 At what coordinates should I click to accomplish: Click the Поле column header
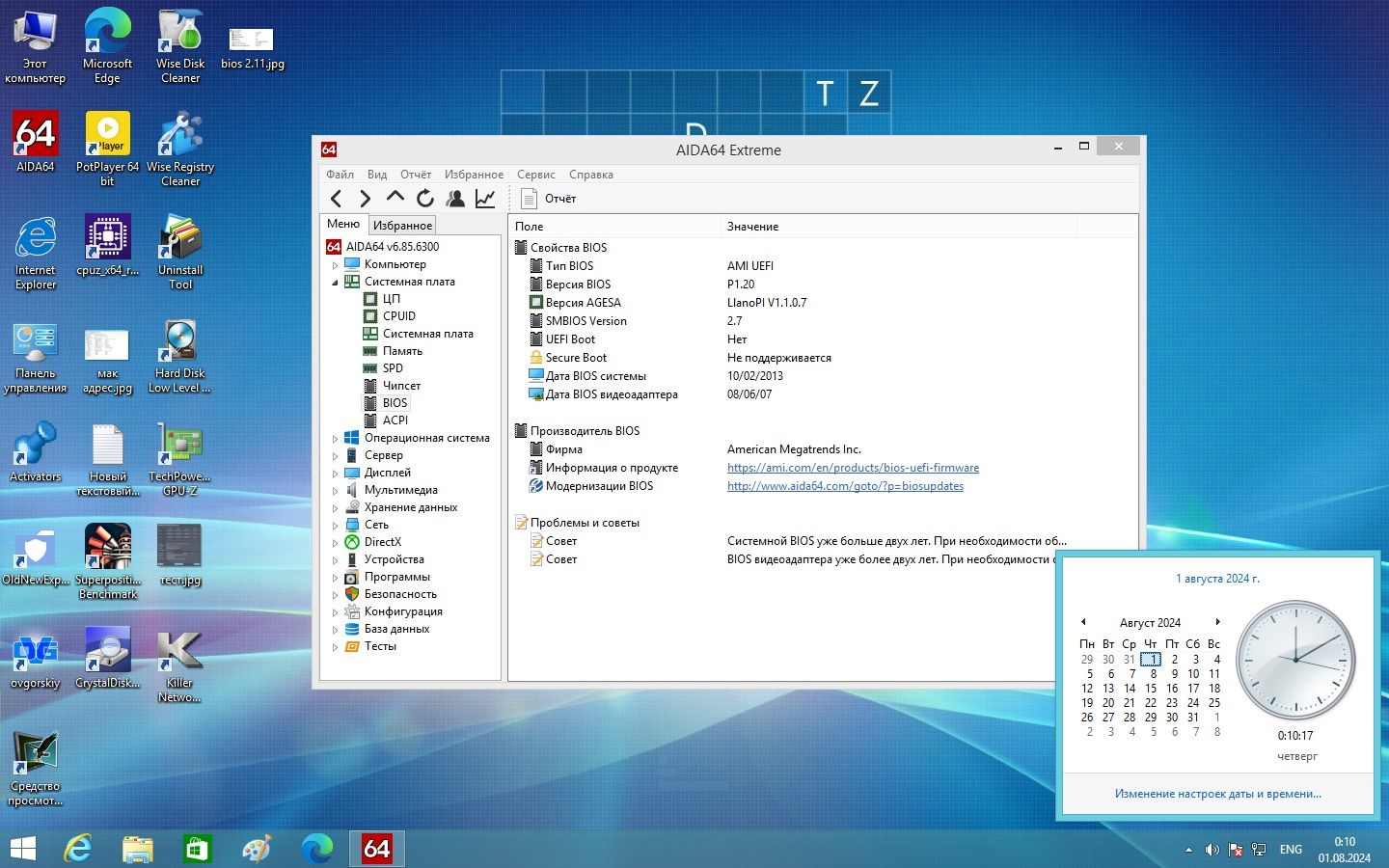614,227
